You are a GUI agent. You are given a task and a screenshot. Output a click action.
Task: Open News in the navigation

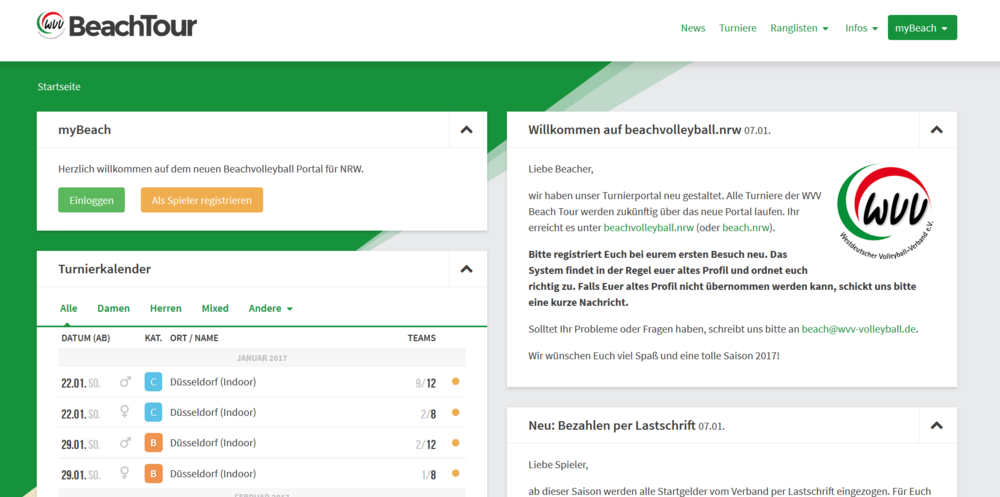coord(693,28)
